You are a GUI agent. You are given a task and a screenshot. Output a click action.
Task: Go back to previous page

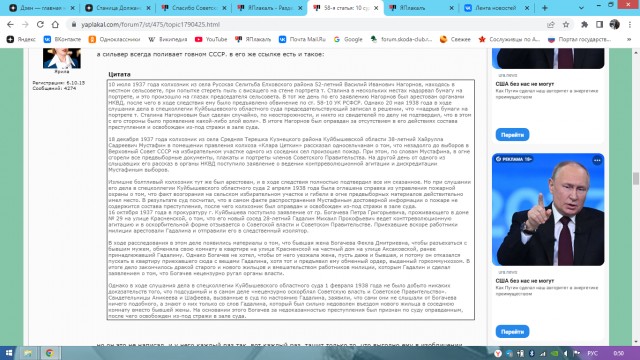coord(10,24)
